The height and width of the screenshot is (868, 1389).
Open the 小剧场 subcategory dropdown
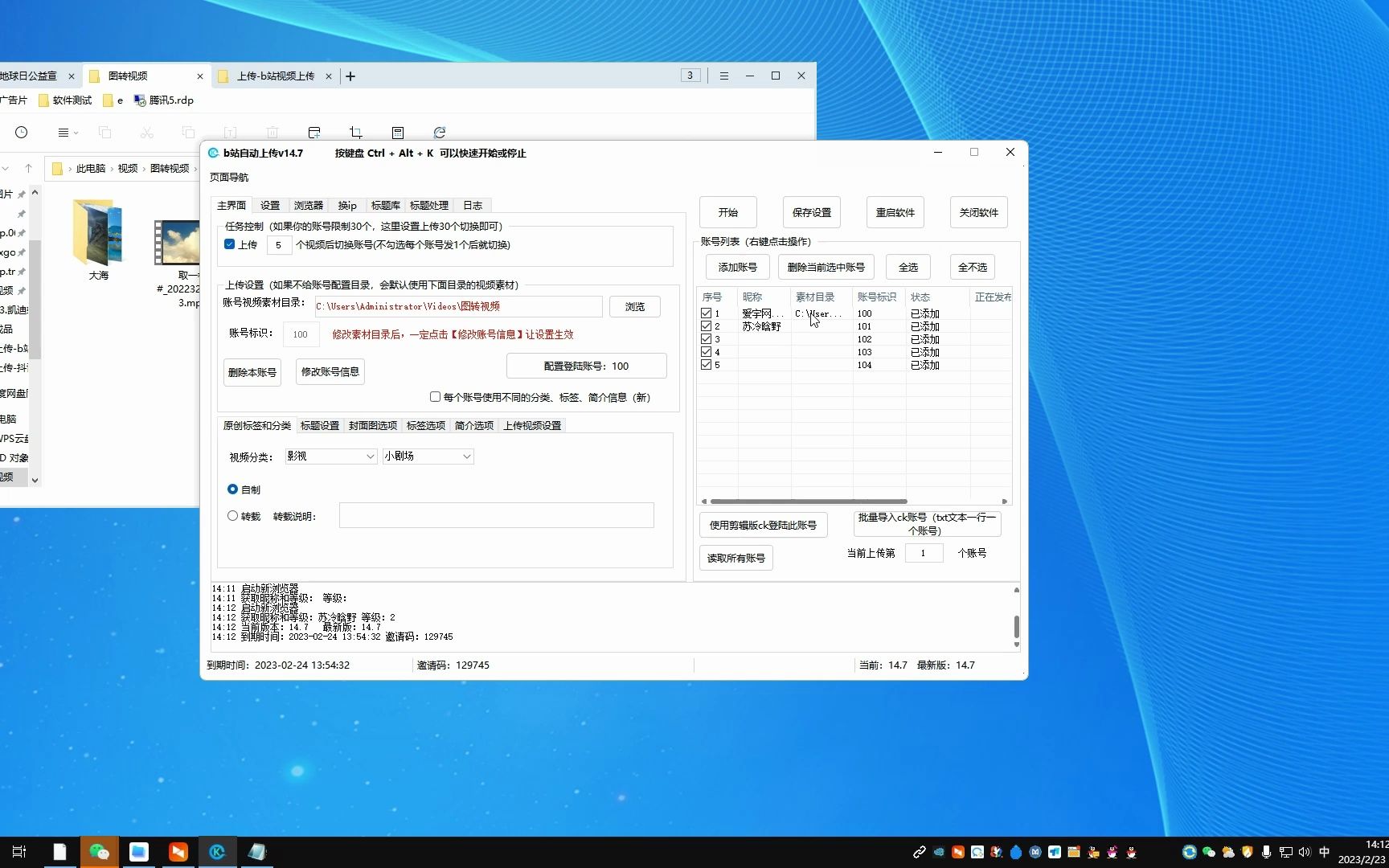[428, 456]
